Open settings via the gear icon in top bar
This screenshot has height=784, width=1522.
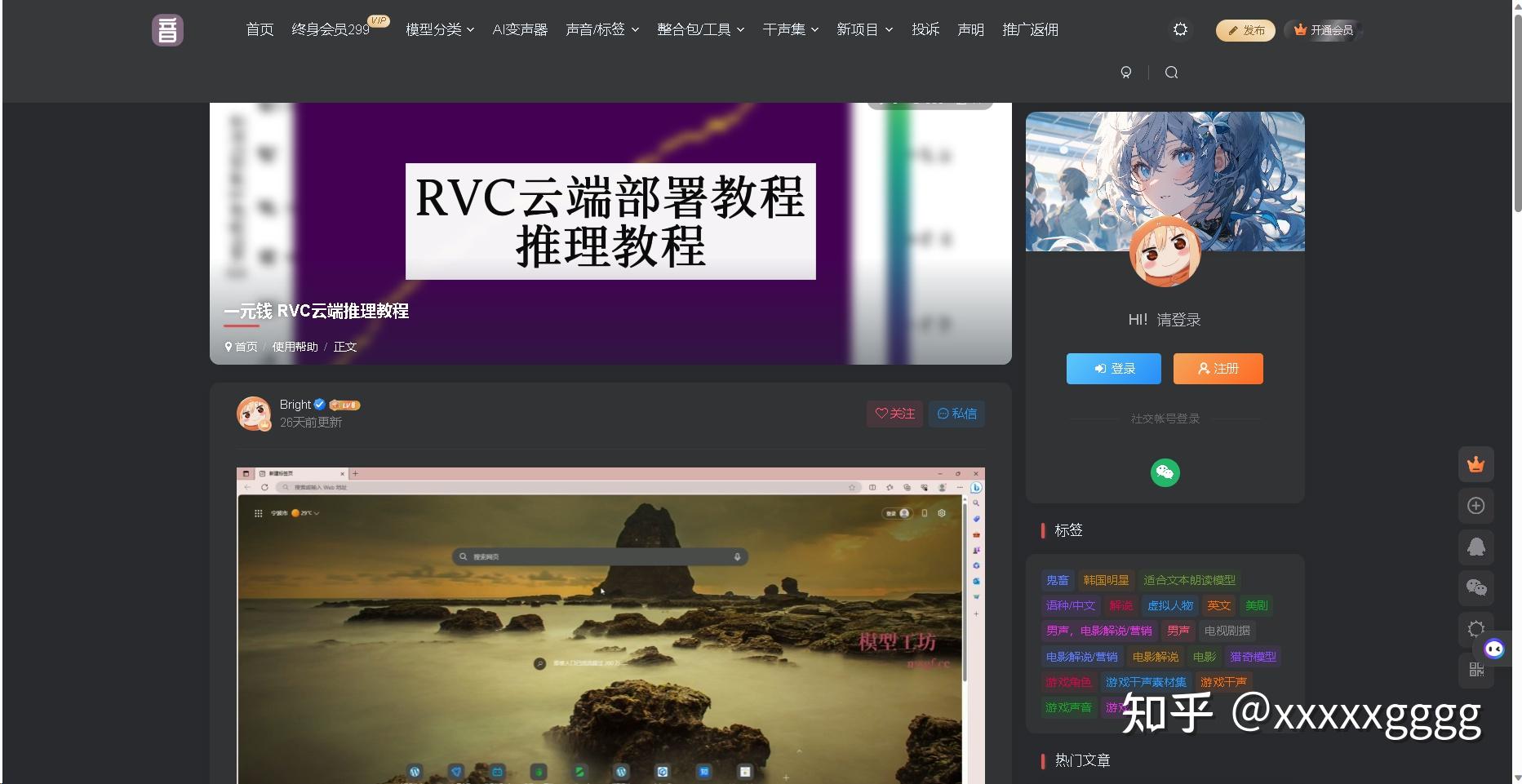(1179, 29)
